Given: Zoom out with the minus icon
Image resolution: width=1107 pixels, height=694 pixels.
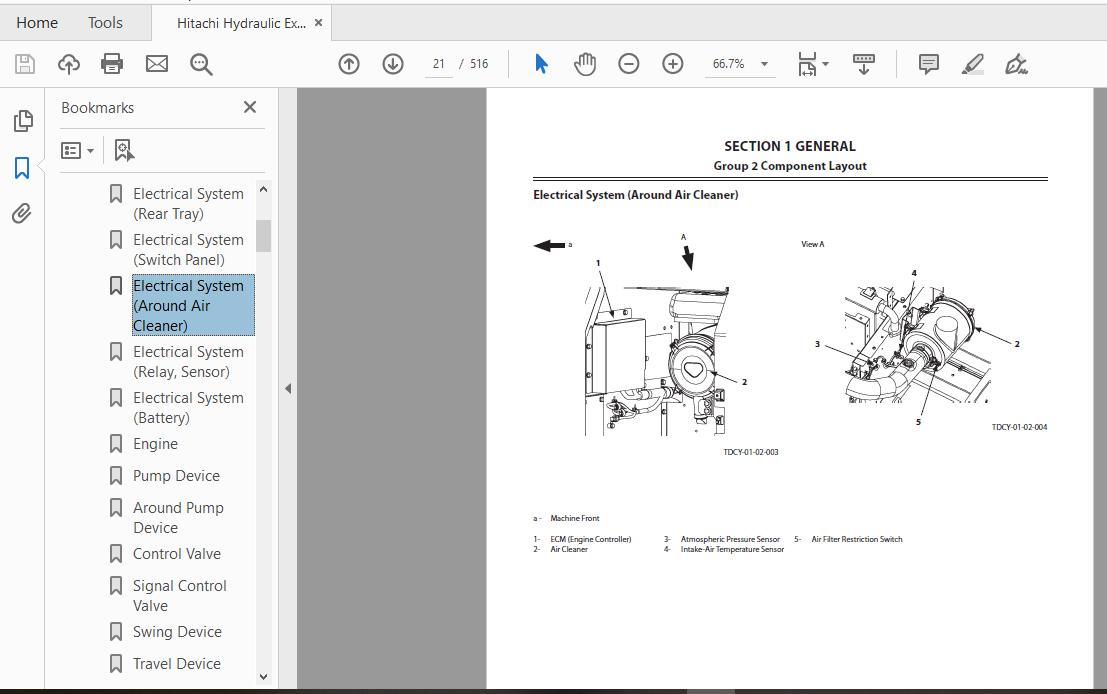Looking at the screenshot, I should pyautogui.click(x=628, y=64).
